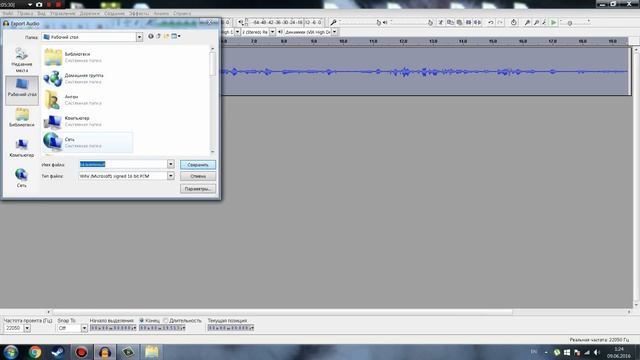Select Компьютер in places sidebar

point(22,148)
